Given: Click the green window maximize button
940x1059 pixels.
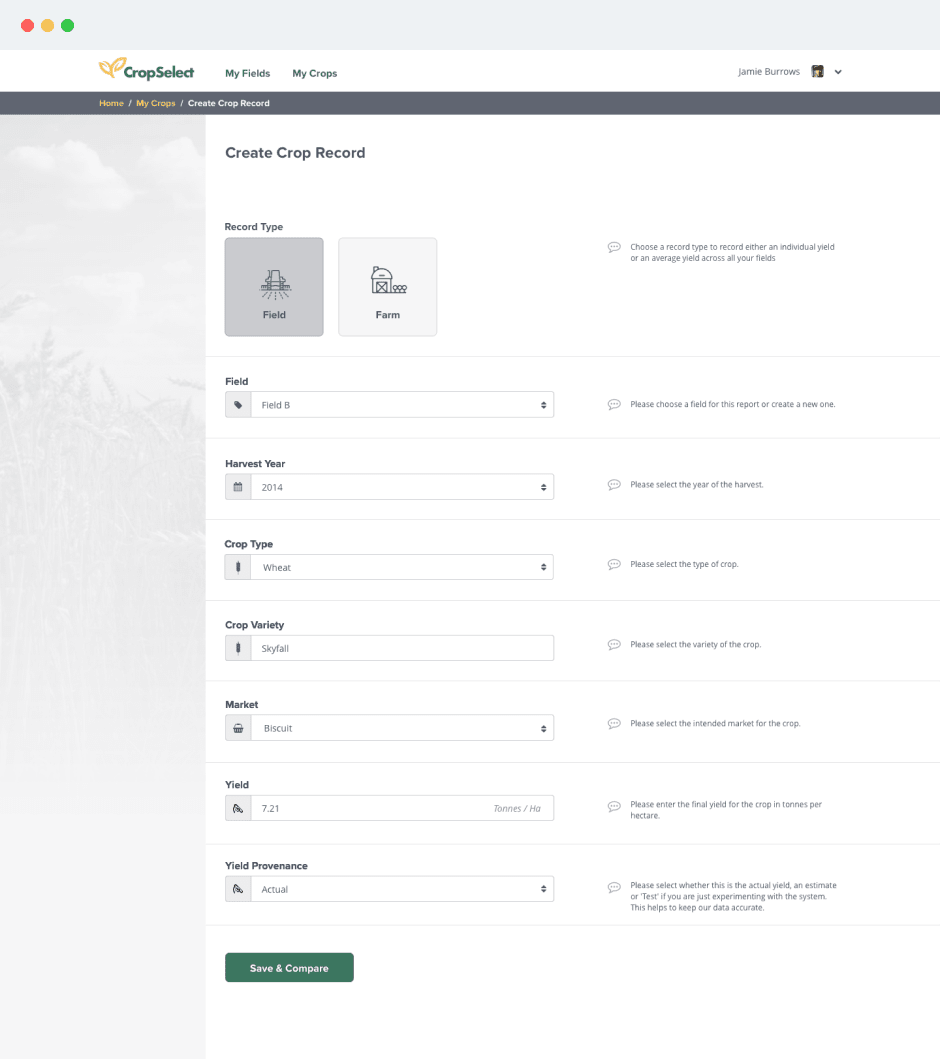Looking at the screenshot, I should [68, 26].
